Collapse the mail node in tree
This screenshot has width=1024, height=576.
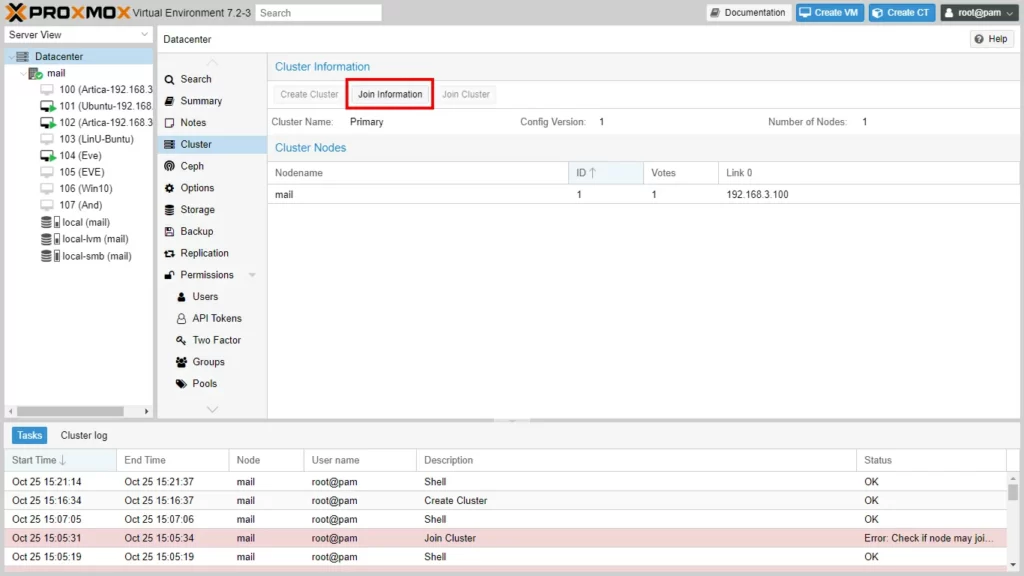click(x=23, y=73)
